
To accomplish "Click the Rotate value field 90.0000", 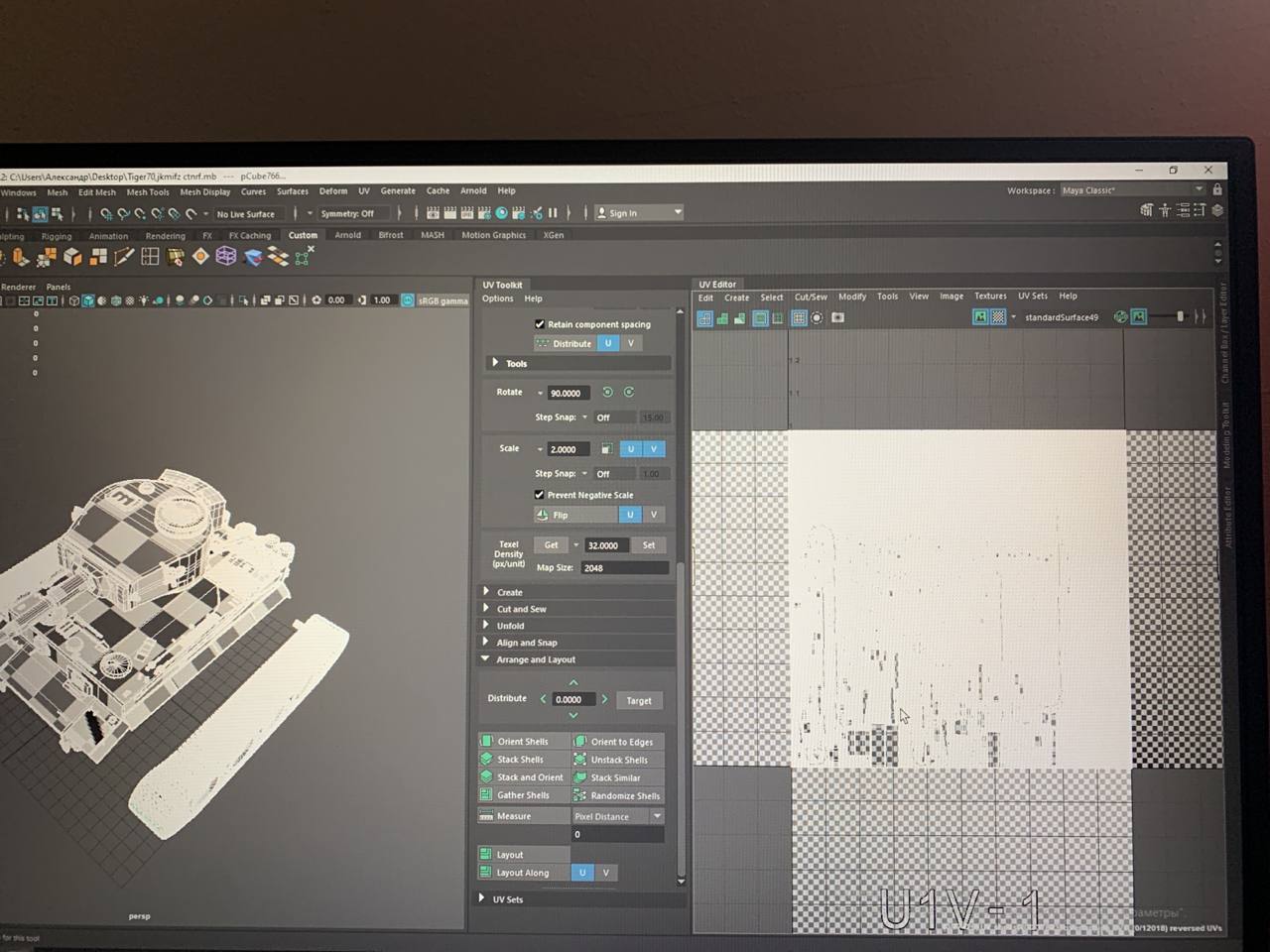I will click(569, 393).
